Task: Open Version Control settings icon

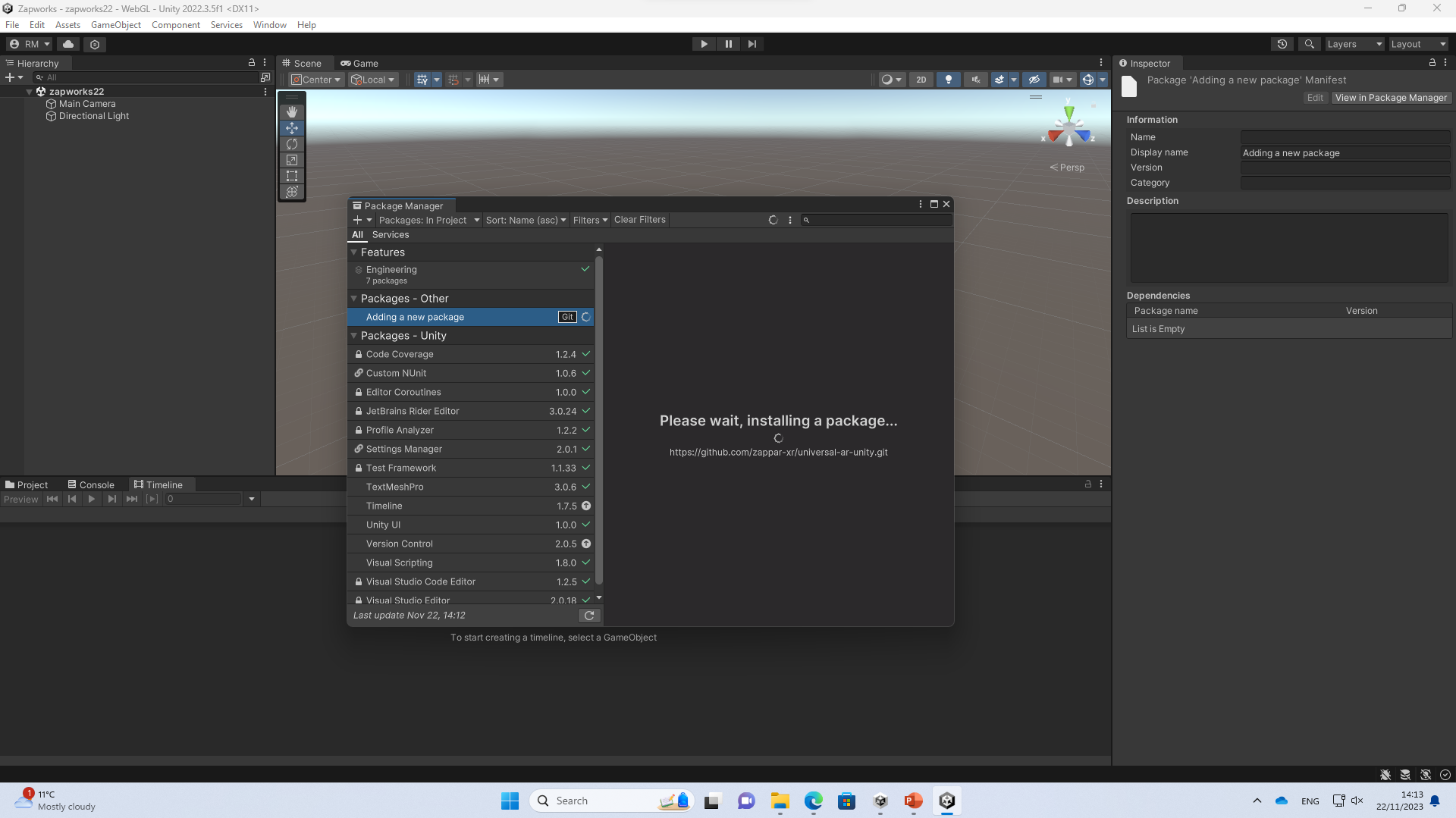Action: tap(95, 44)
